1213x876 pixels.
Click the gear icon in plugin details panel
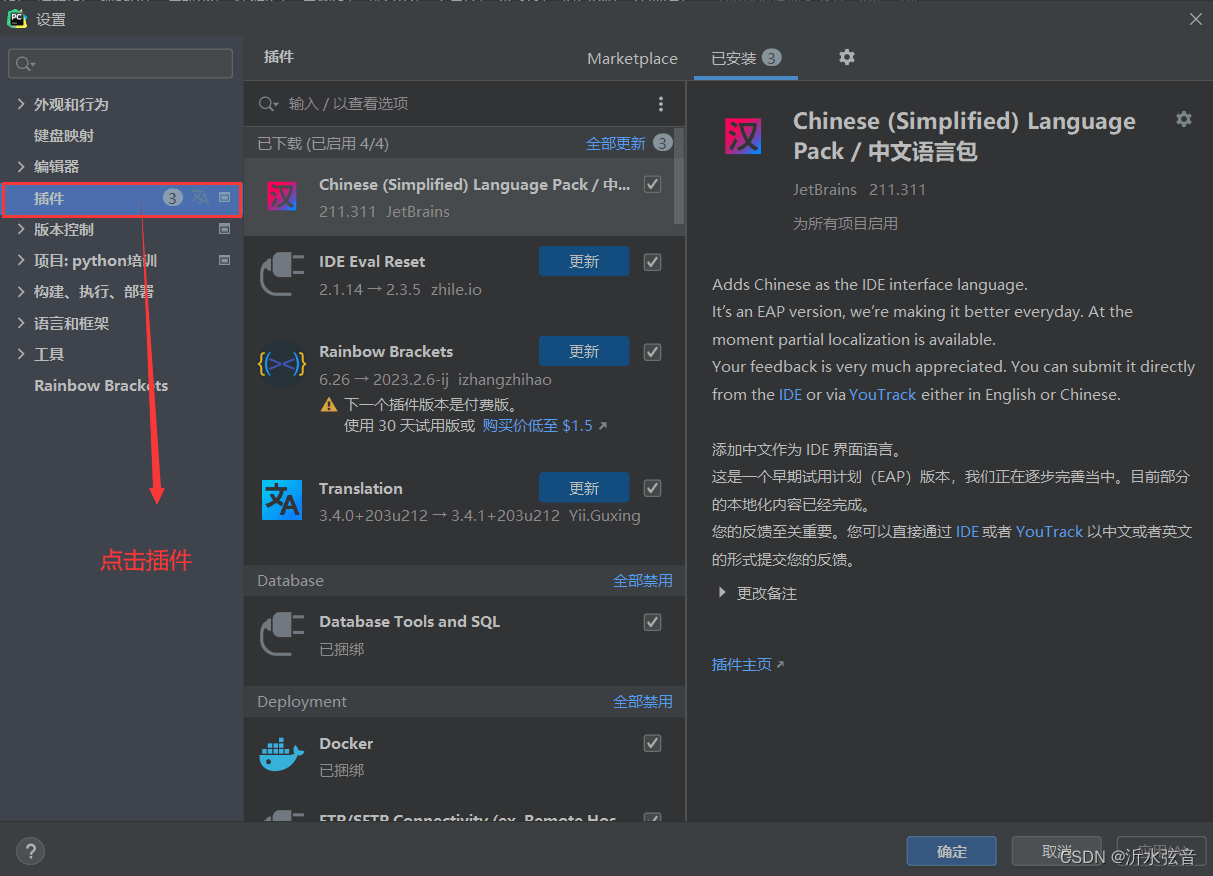click(x=1184, y=119)
